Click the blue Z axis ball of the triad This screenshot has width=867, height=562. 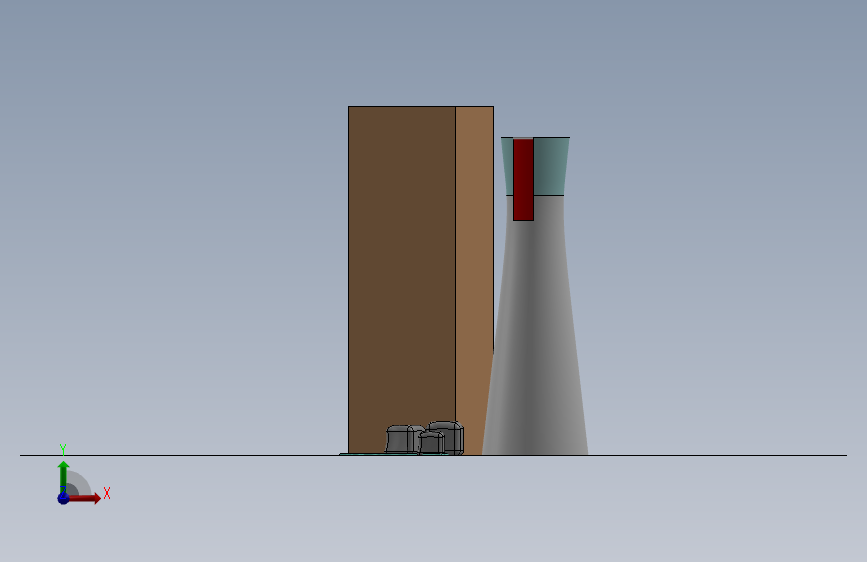tap(64, 498)
